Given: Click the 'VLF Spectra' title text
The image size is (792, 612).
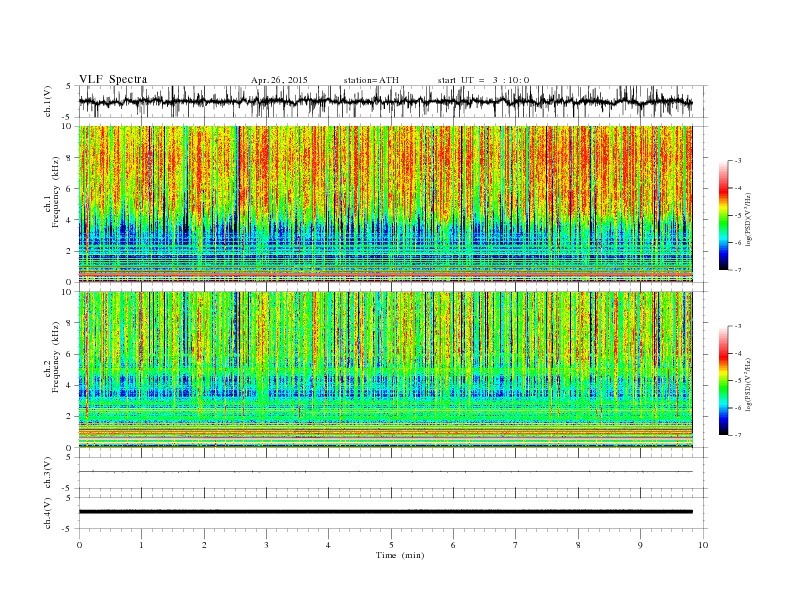Looking at the screenshot, I should [x=113, y=79].
